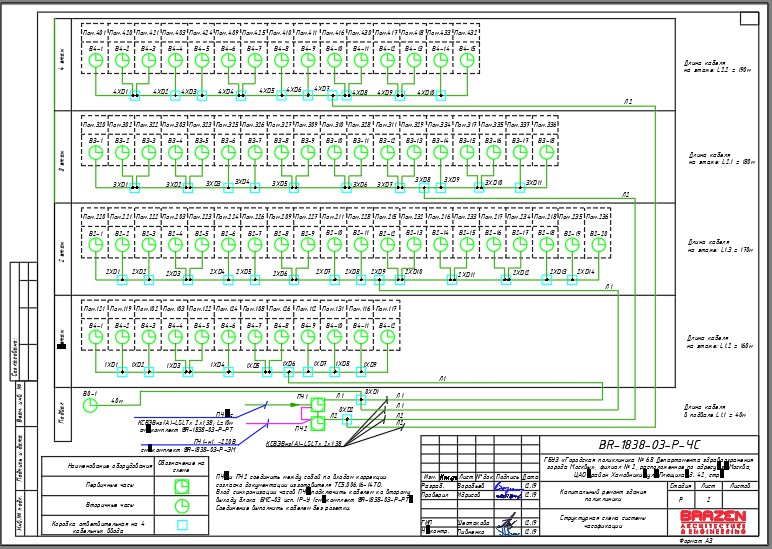Screen dimensions: 772x549
Task: Select junction box square in legend table
Action: (182, 525)
